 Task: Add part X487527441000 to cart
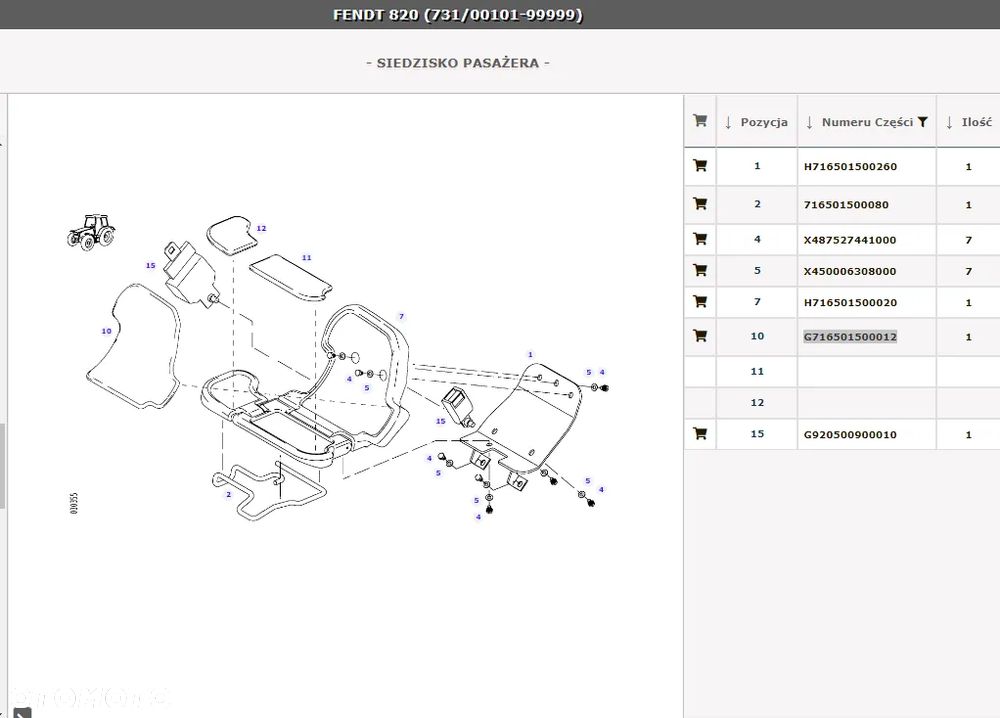(700, 239)
